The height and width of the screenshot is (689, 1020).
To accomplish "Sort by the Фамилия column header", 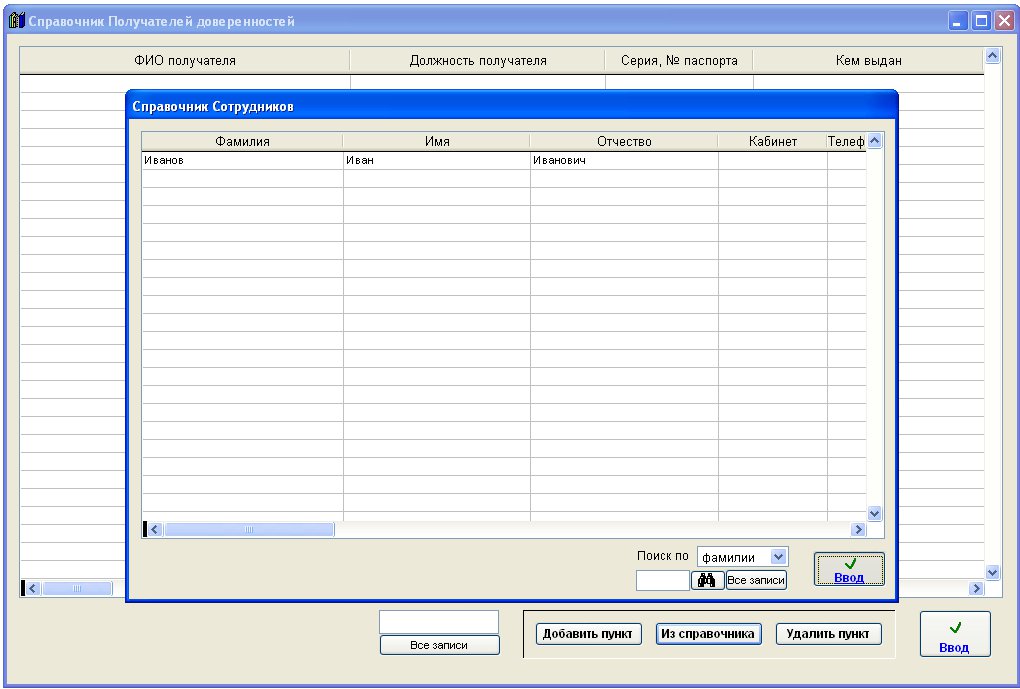I will point(242,142).
